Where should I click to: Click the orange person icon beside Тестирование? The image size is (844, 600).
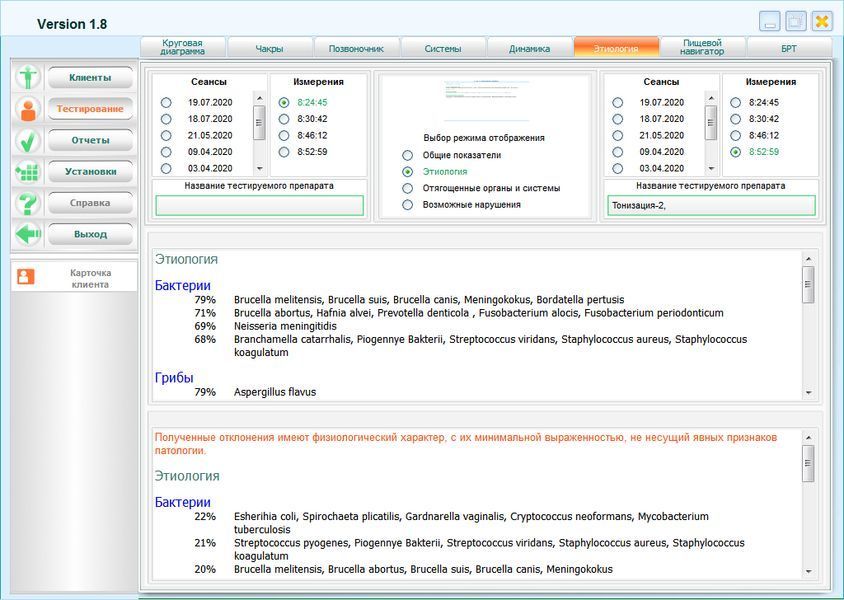pos(28,109)
